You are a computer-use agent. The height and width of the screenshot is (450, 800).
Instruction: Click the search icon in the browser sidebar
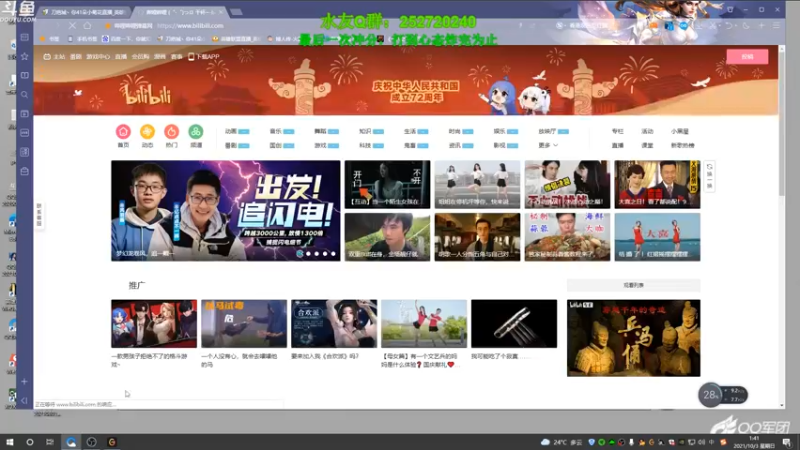point(24,94)
